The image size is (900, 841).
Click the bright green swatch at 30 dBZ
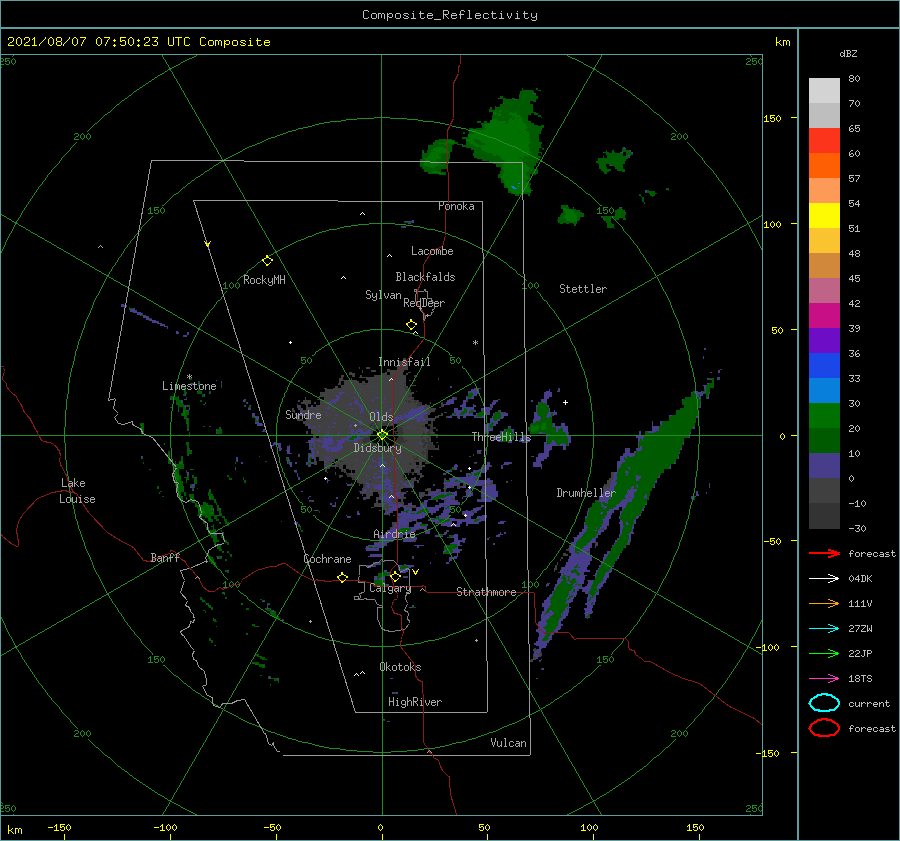(824, 416)
